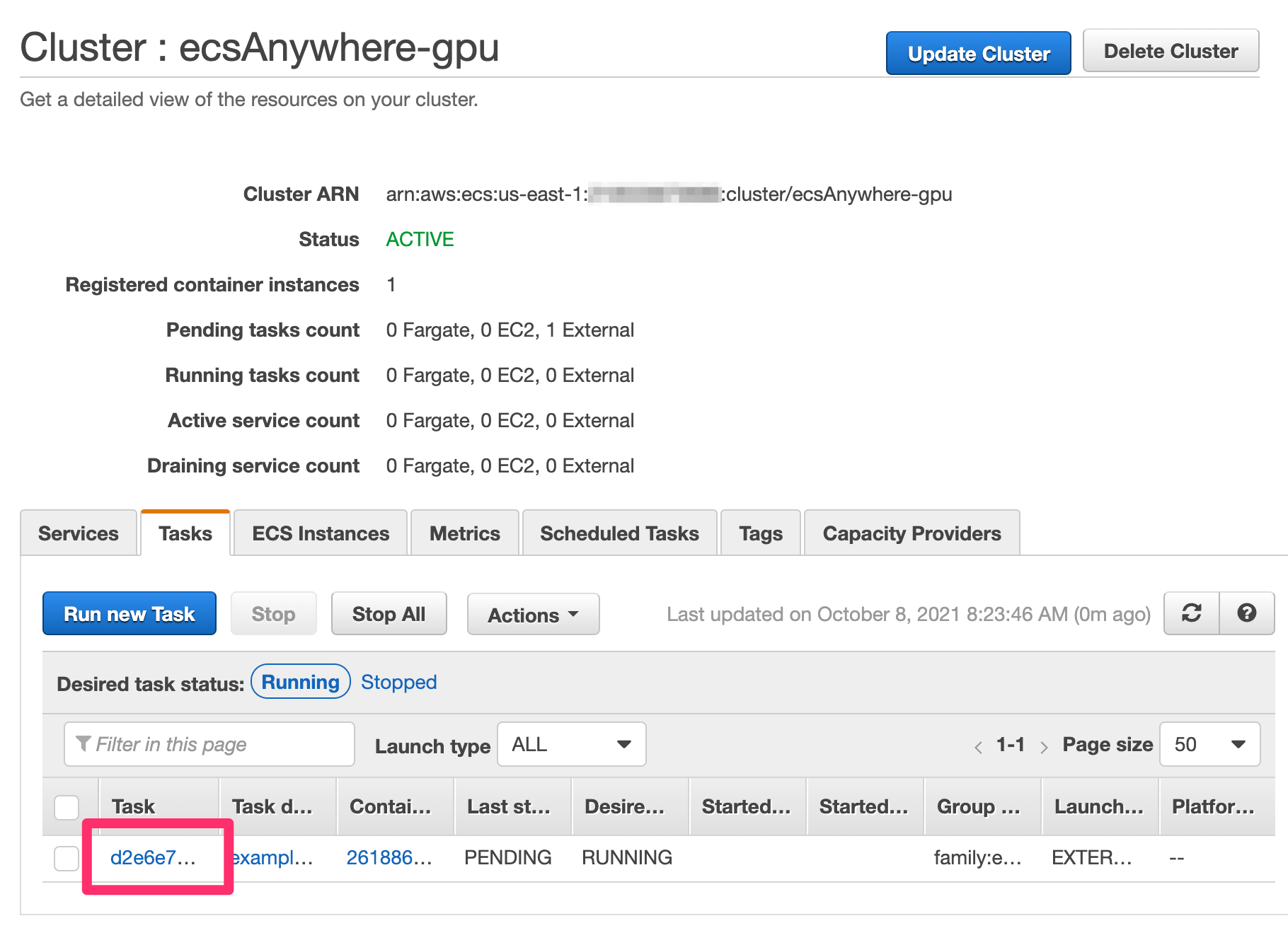Open the Launch type ALL dropdown
Viewport: 1288px width, 928px height.
[x=572, y=744]
